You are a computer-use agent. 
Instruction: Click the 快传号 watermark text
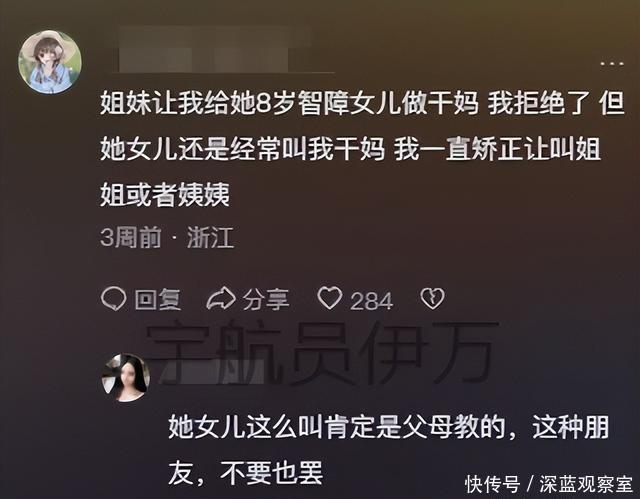[493, 484]
